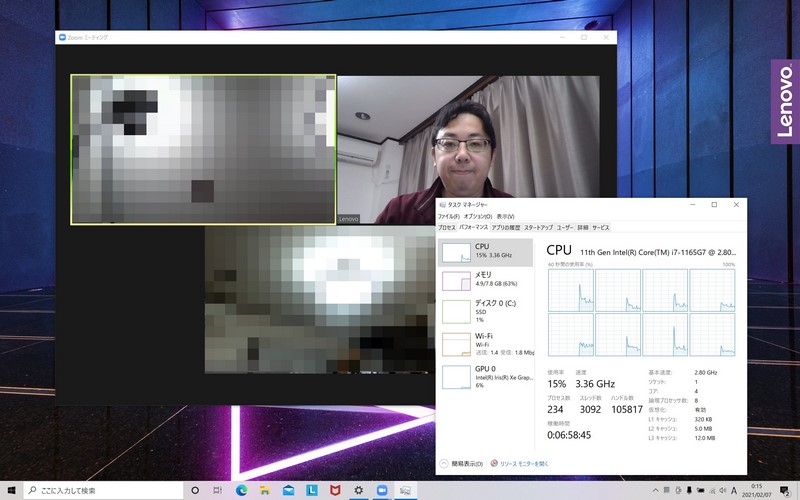Open the clock showing 0:15 2021/02/07

coord(757,490)
